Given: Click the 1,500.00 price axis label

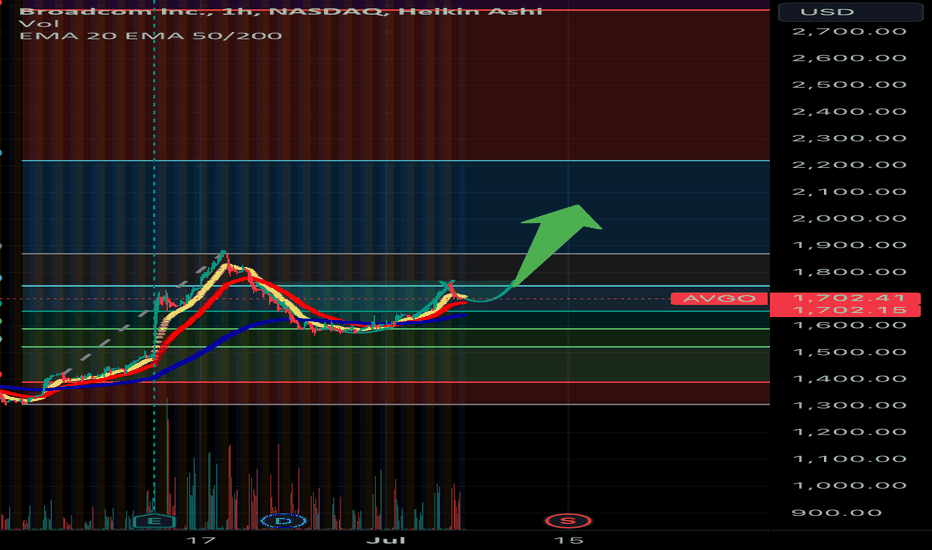Looking at the screenshot, I should pyautogui.click(x=849, y=352).
